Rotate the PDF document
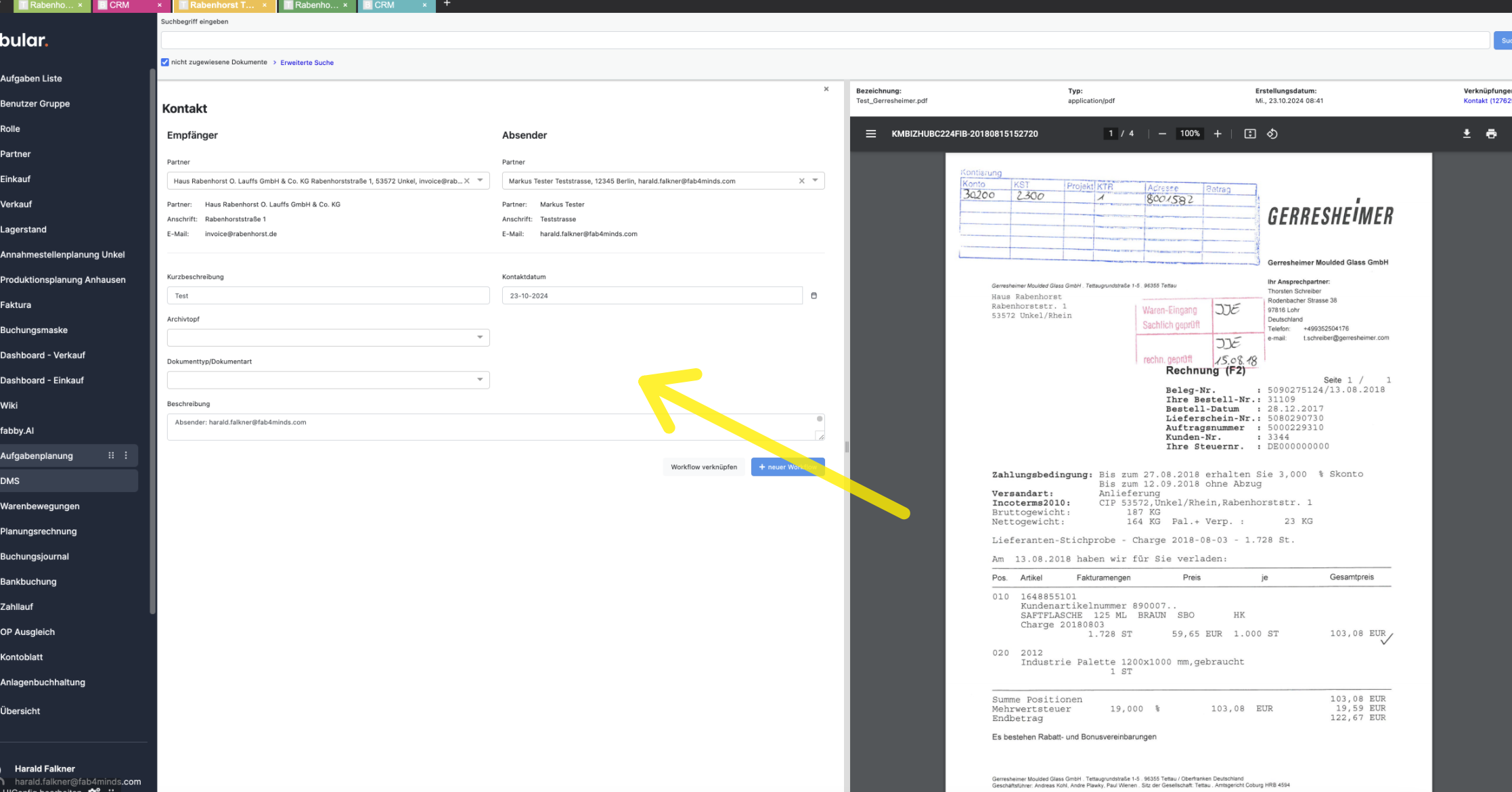 (x=1272, y=134)
